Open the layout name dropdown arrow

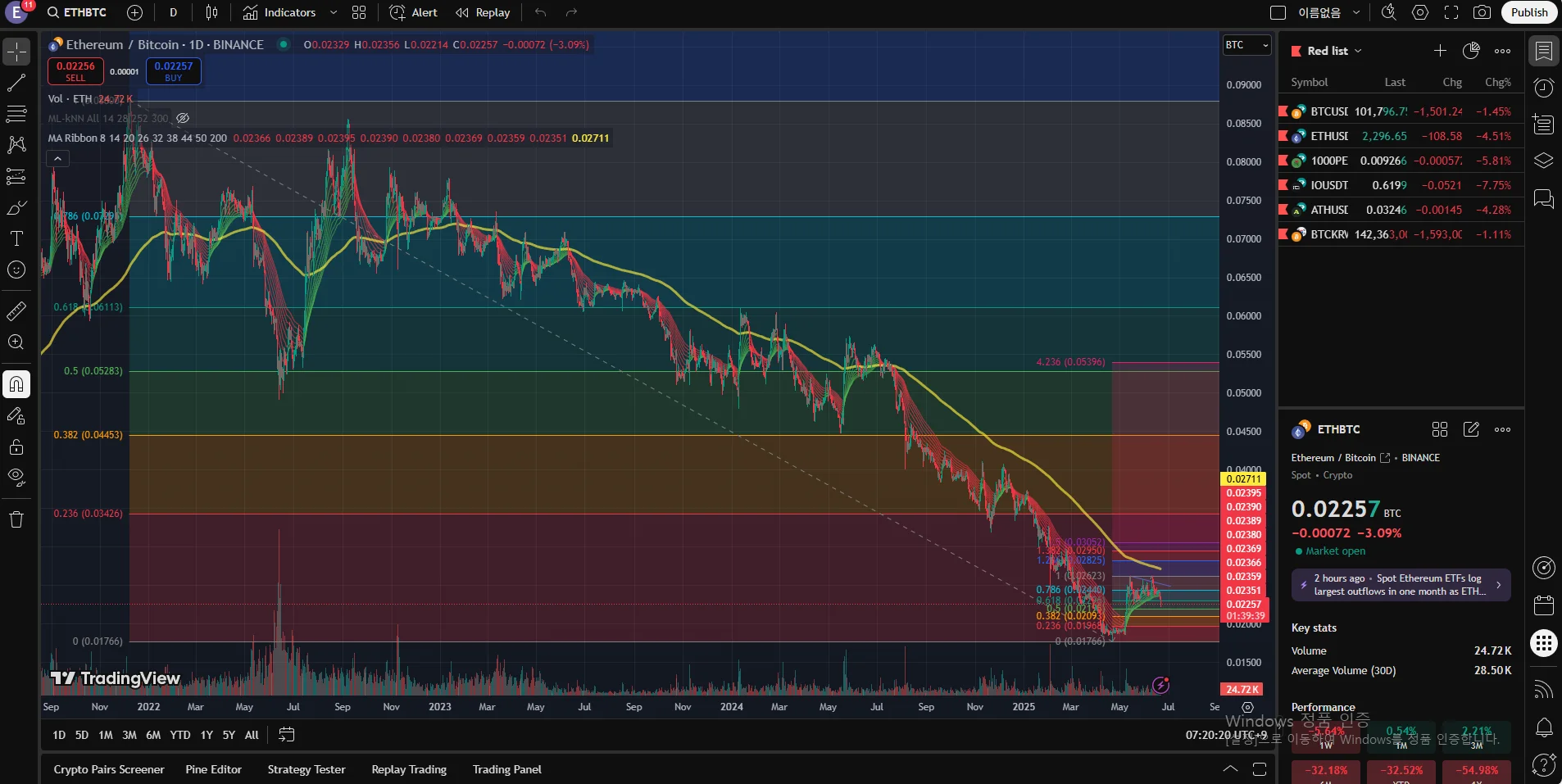(x=1356, y=12)
